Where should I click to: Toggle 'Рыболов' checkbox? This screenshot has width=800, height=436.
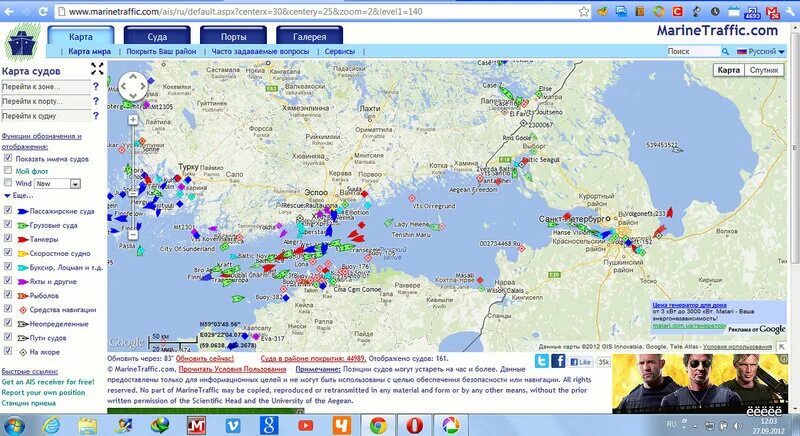click(x=8, y=295)
